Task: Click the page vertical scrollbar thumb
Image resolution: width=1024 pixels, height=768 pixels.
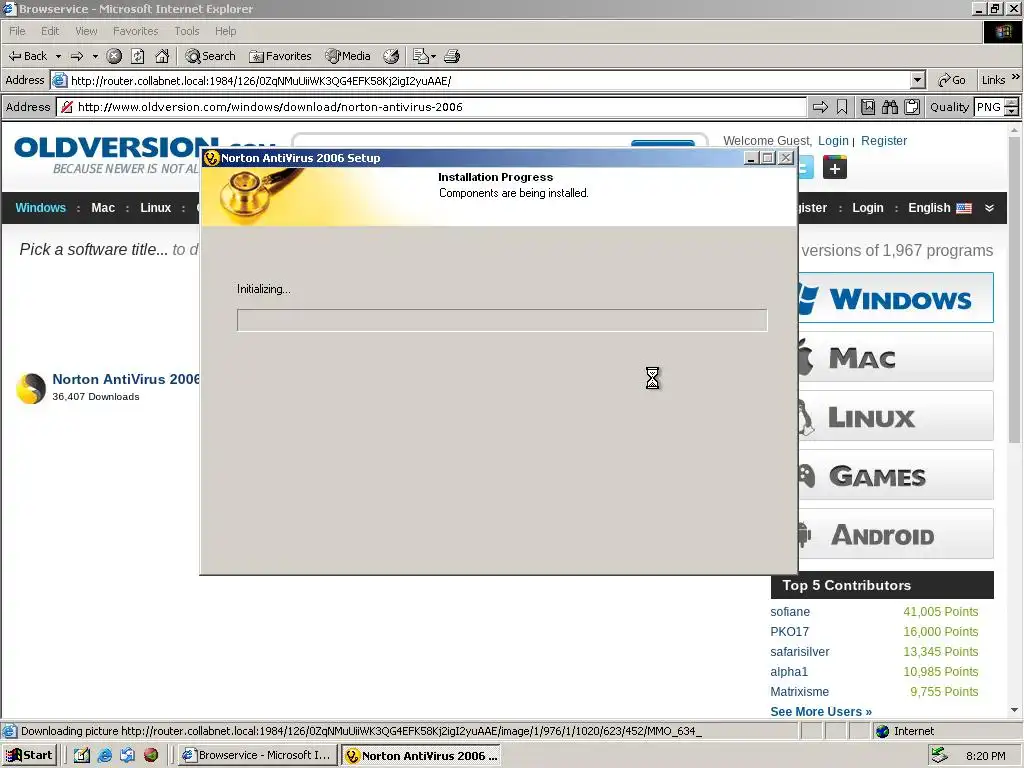Action: pos(1014,291)
